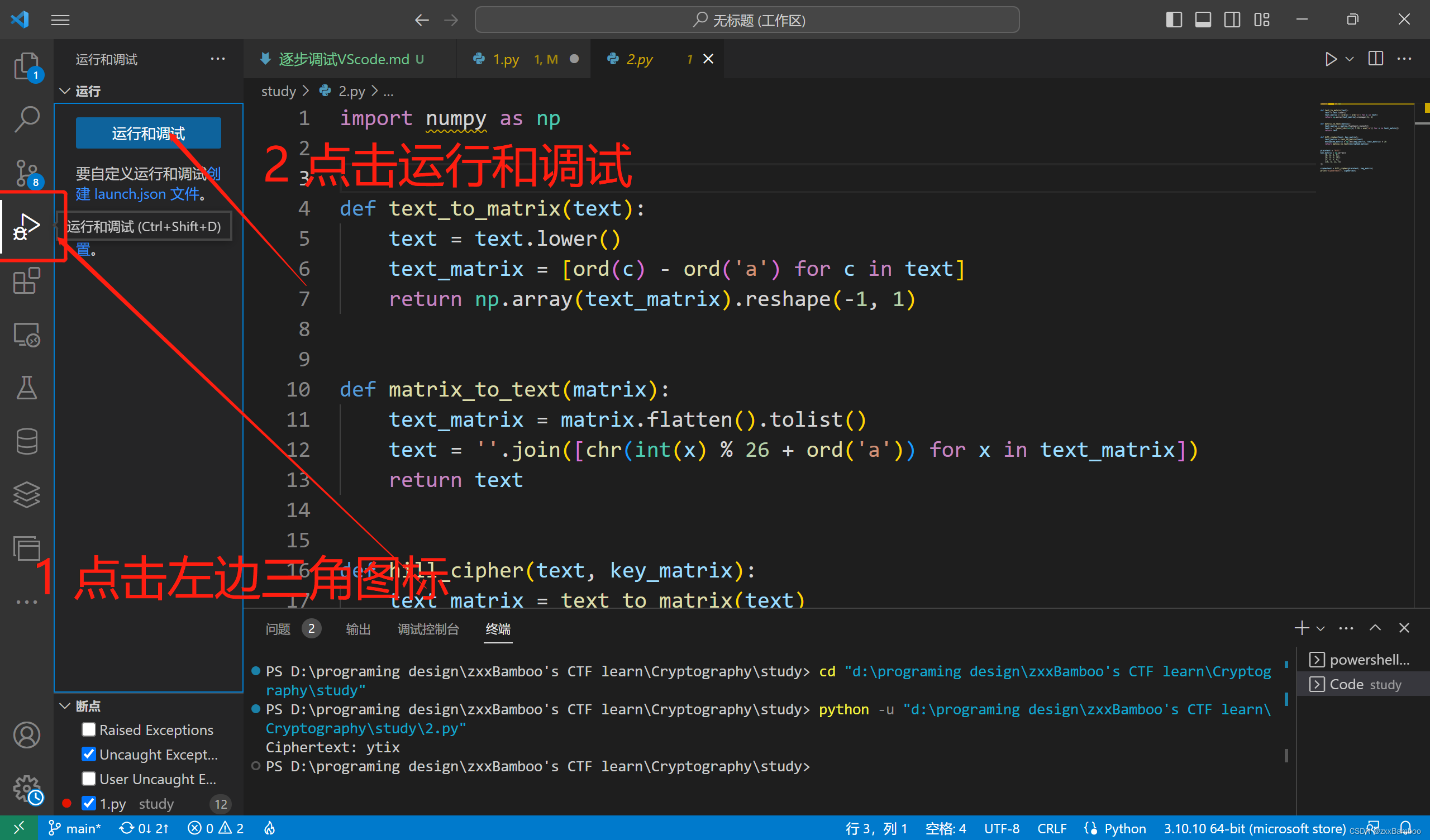Viewport: 1430px width, 840px height.
Task: Open the terminal profile dropdown
Action: tap(1320, 628)
